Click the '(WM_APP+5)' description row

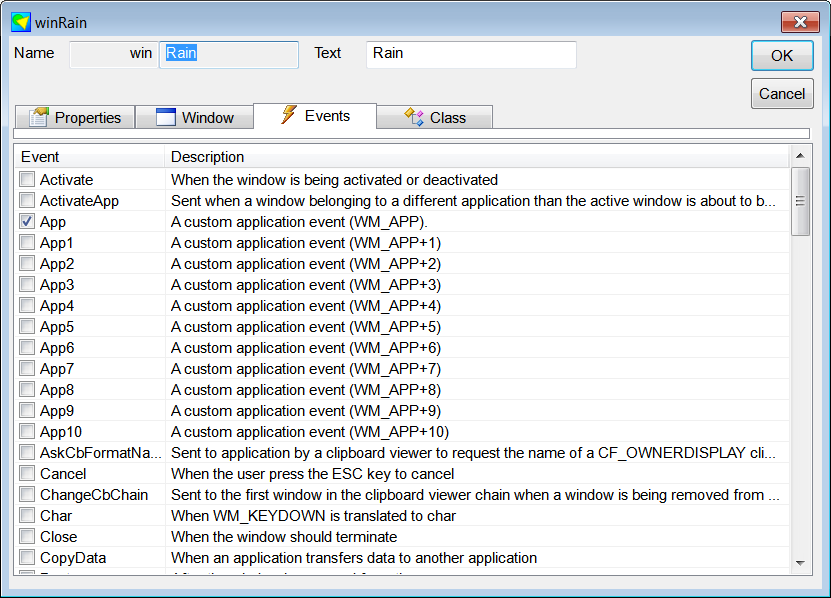(x=306, y=327)
